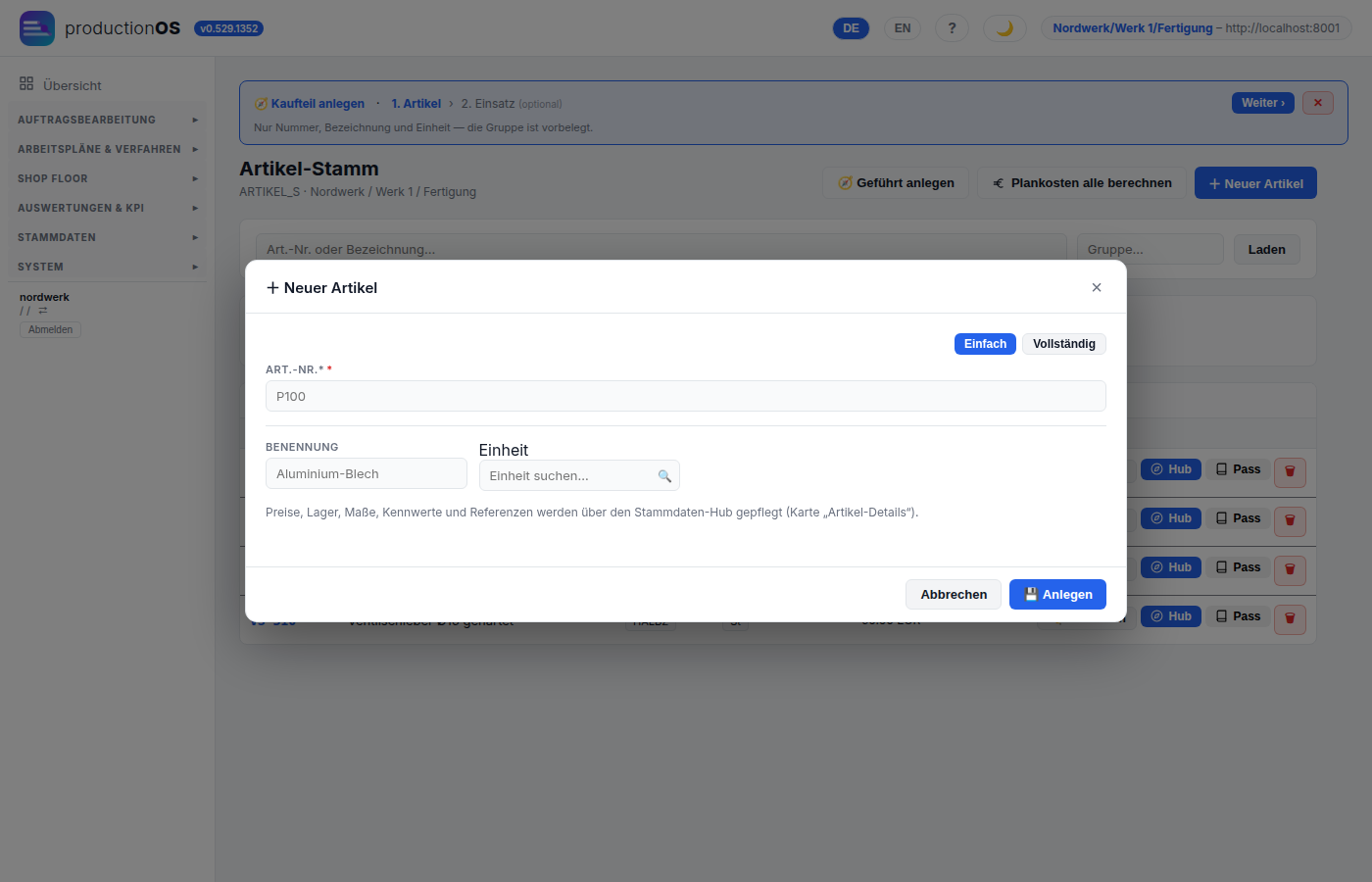Click the Anlegen save button
The image size is (1372, 882).
[x=1057, y=595]
